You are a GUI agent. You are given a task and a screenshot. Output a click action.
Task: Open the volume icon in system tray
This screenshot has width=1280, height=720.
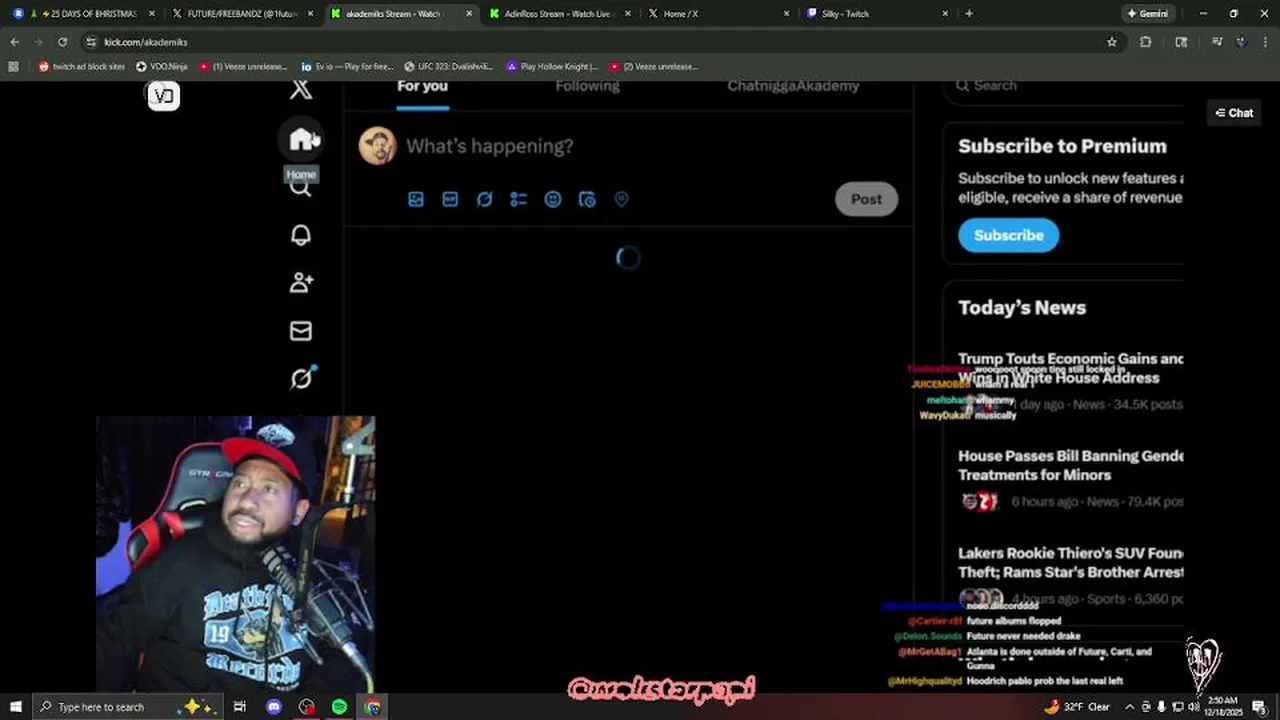tap(1194, 707)
